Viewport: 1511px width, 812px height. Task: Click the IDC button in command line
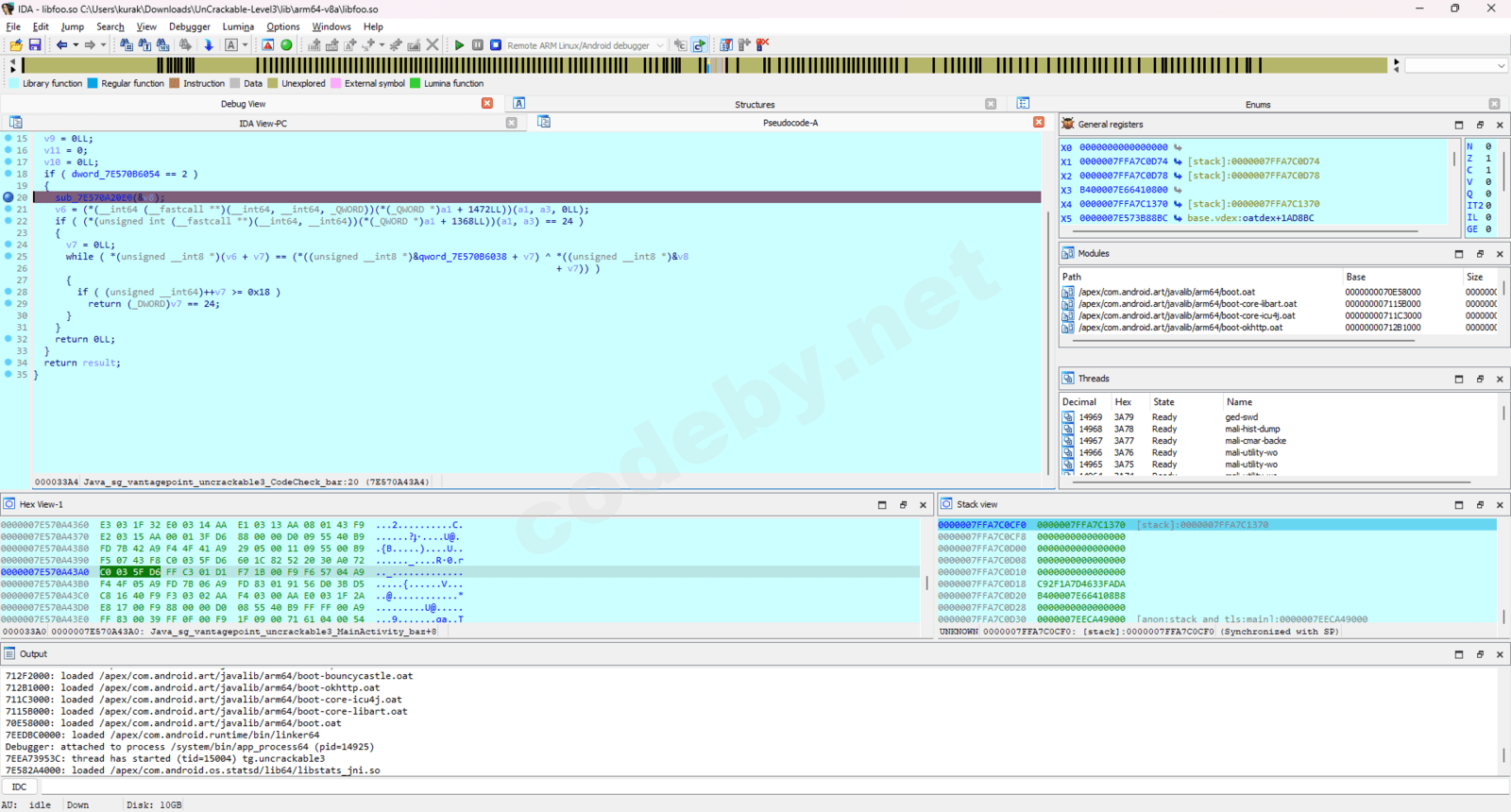[20, 787]
